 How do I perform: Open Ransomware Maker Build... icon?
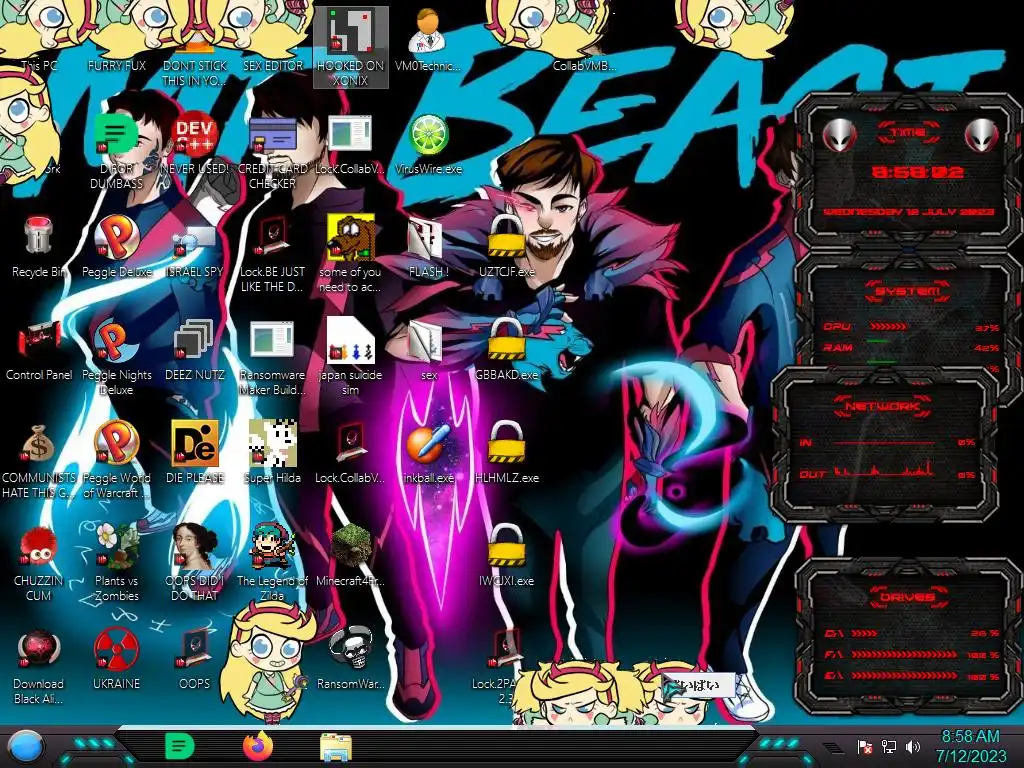(x=272, y=357)
